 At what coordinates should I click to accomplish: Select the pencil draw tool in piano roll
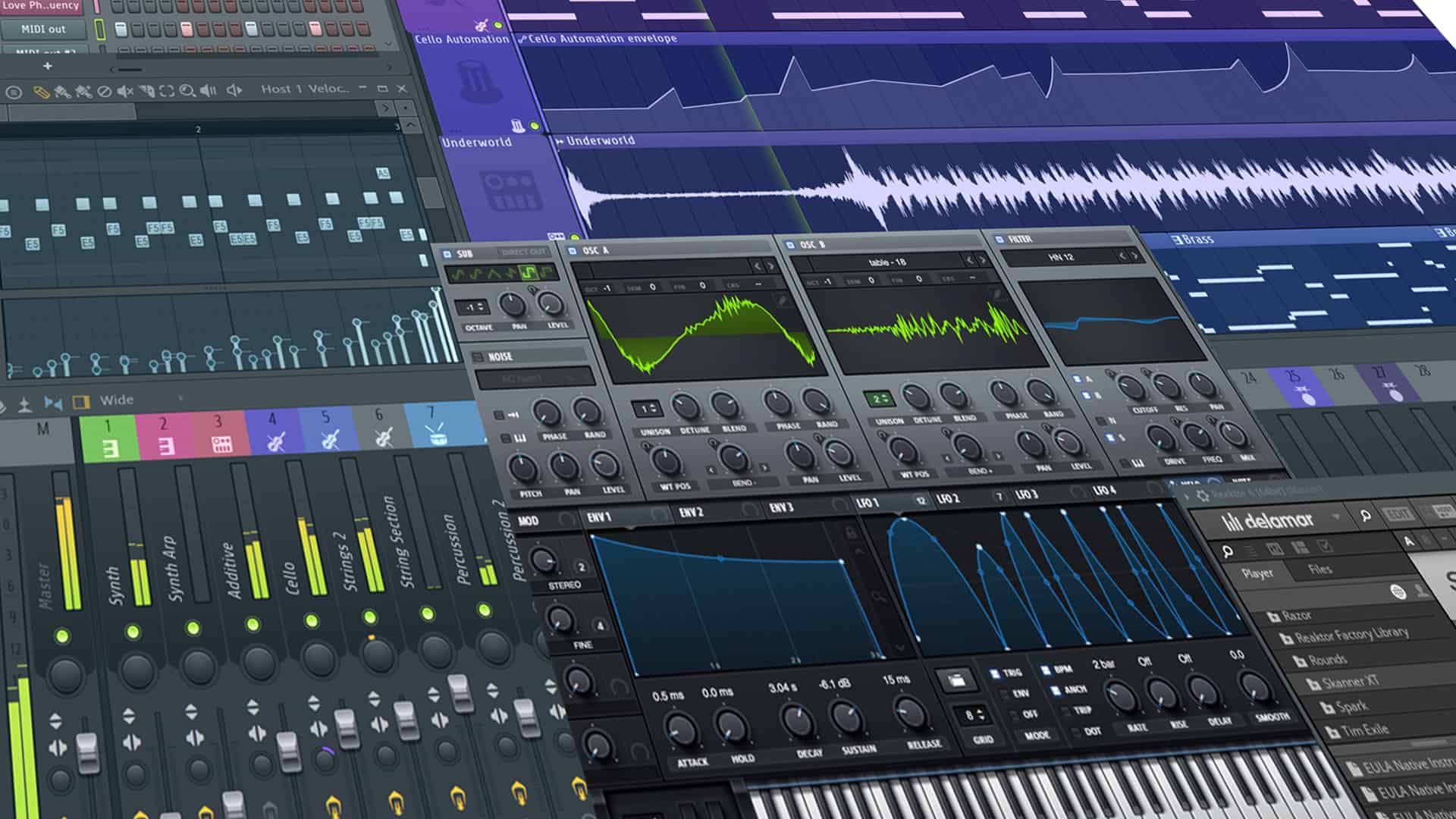(41, 93)
